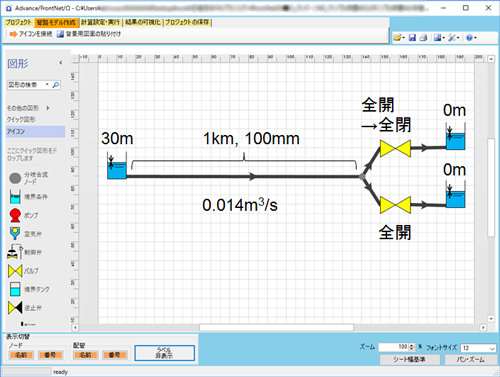Open the プロジェクト tab
Viewport: 500px width, 377px height.
coord(18,22)
